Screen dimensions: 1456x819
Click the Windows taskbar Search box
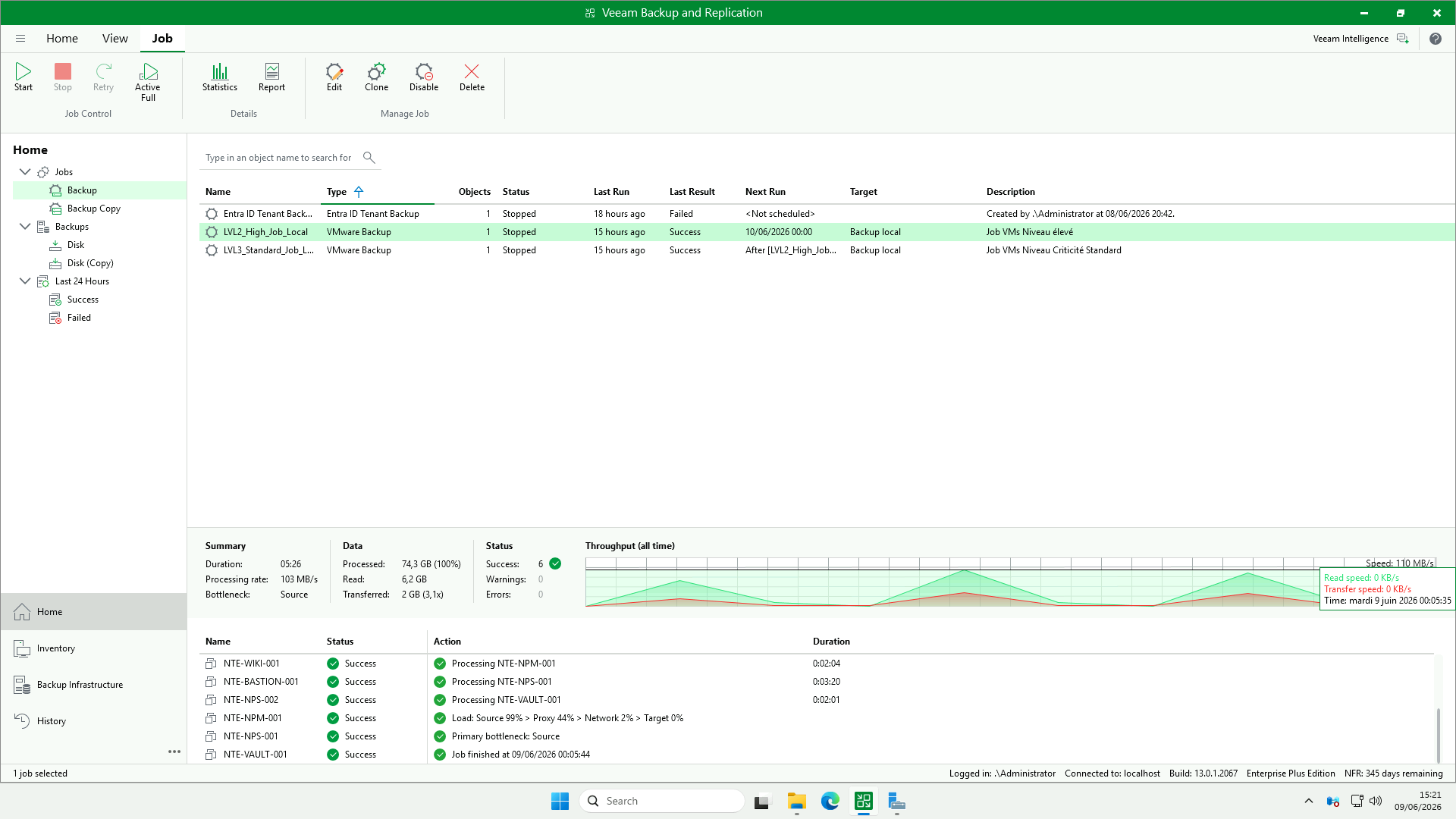662,801
